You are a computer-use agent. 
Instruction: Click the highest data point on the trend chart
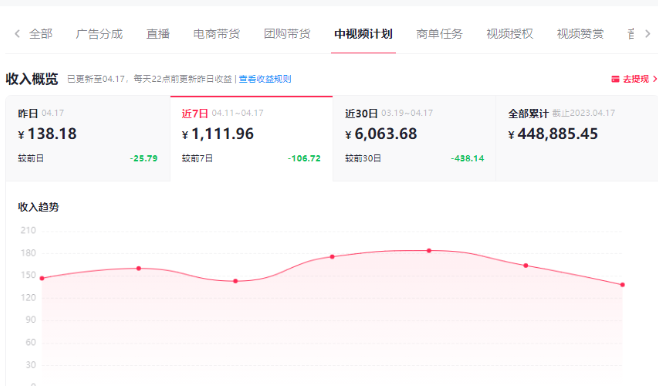[x=429, y=250]
